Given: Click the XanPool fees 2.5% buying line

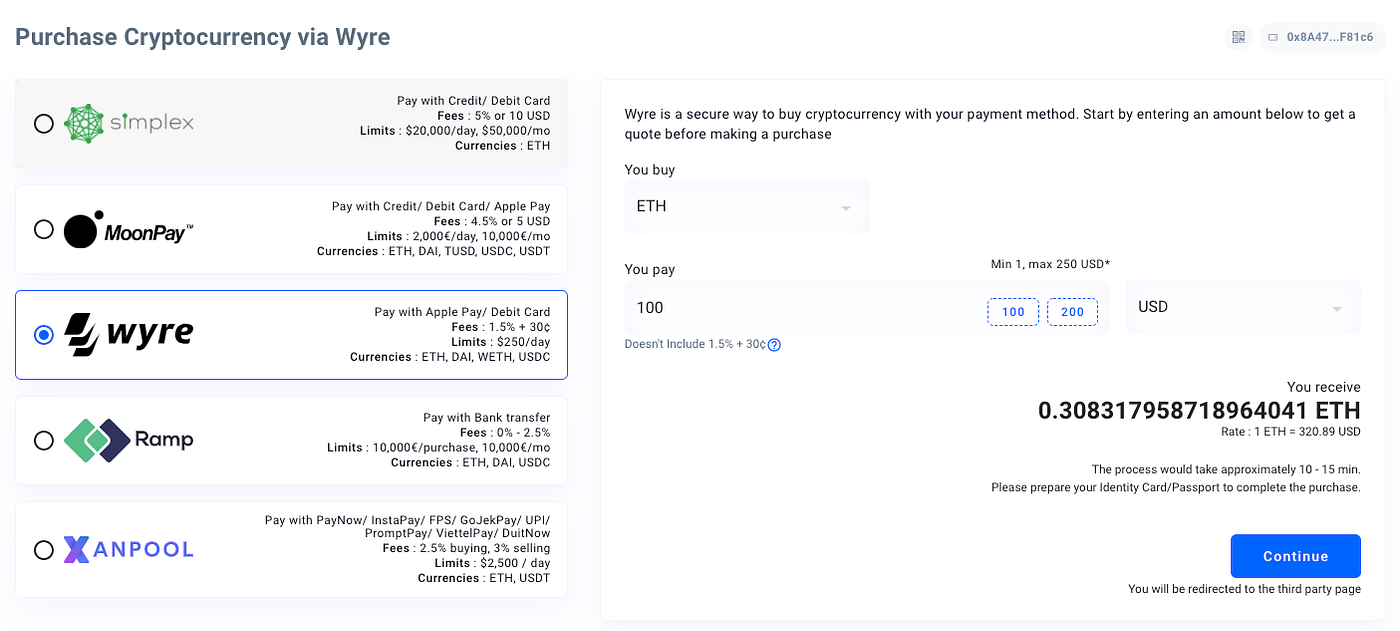Looking at the screenshot, I should point(466,548).
